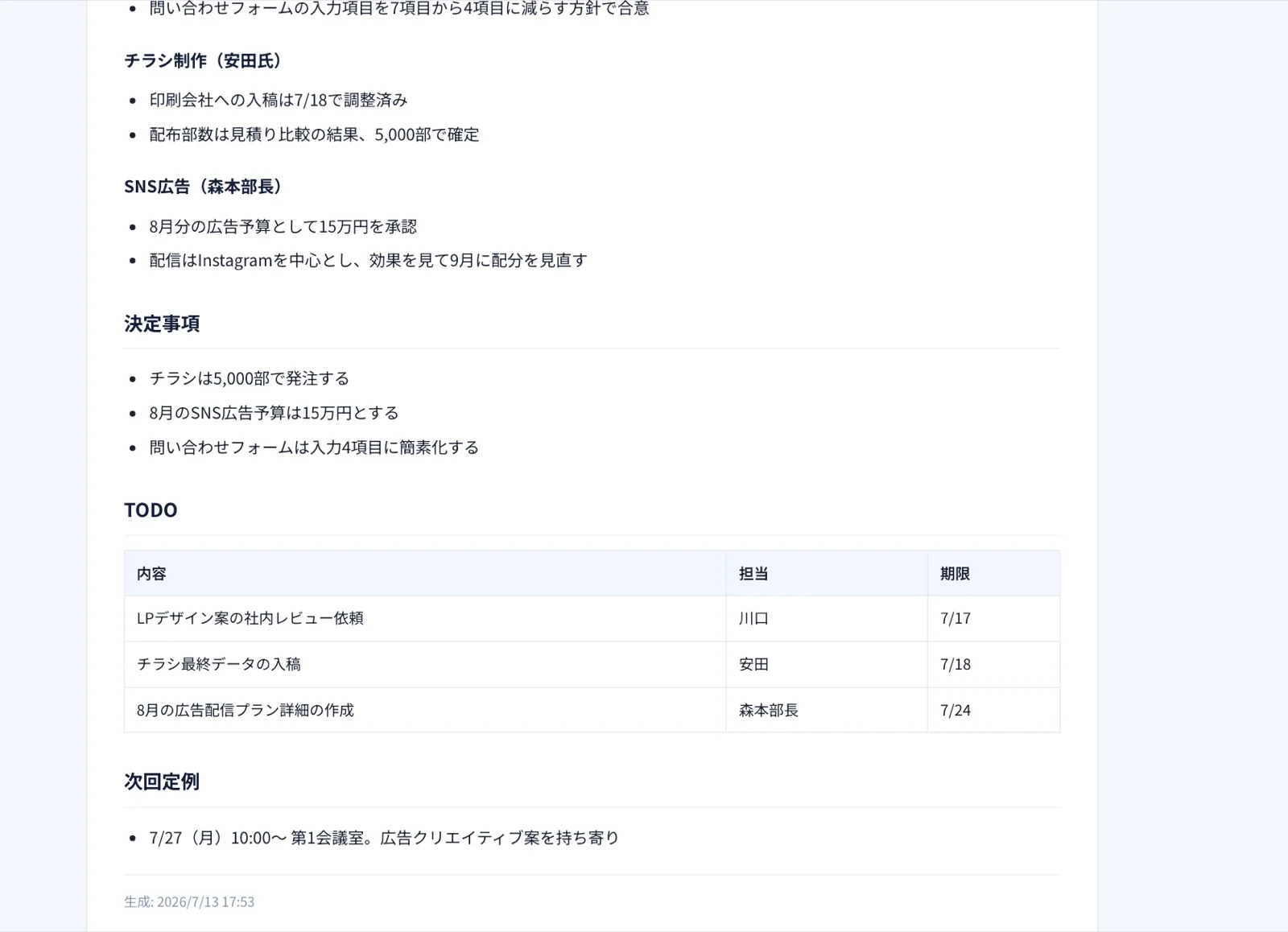Click the assignee cell '森本部長'
The image size is (1288, 932).
827,710
